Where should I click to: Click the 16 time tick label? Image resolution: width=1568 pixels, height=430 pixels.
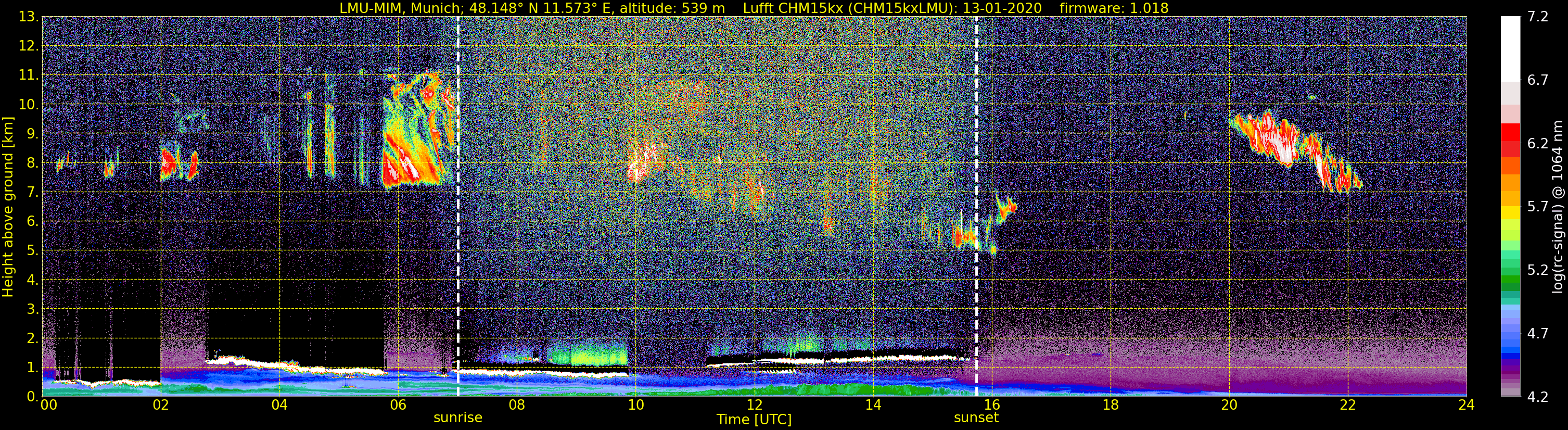tap(991, 406)
